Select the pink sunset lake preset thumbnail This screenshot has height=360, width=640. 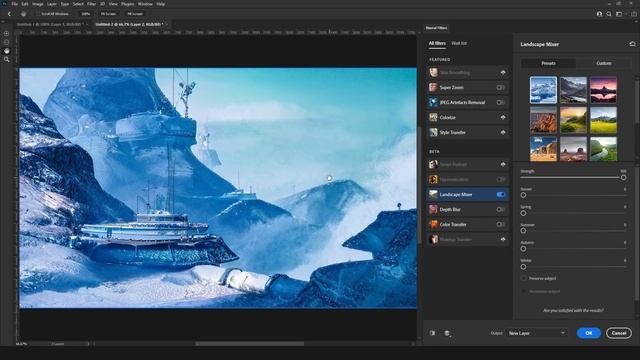pos(603,90)
